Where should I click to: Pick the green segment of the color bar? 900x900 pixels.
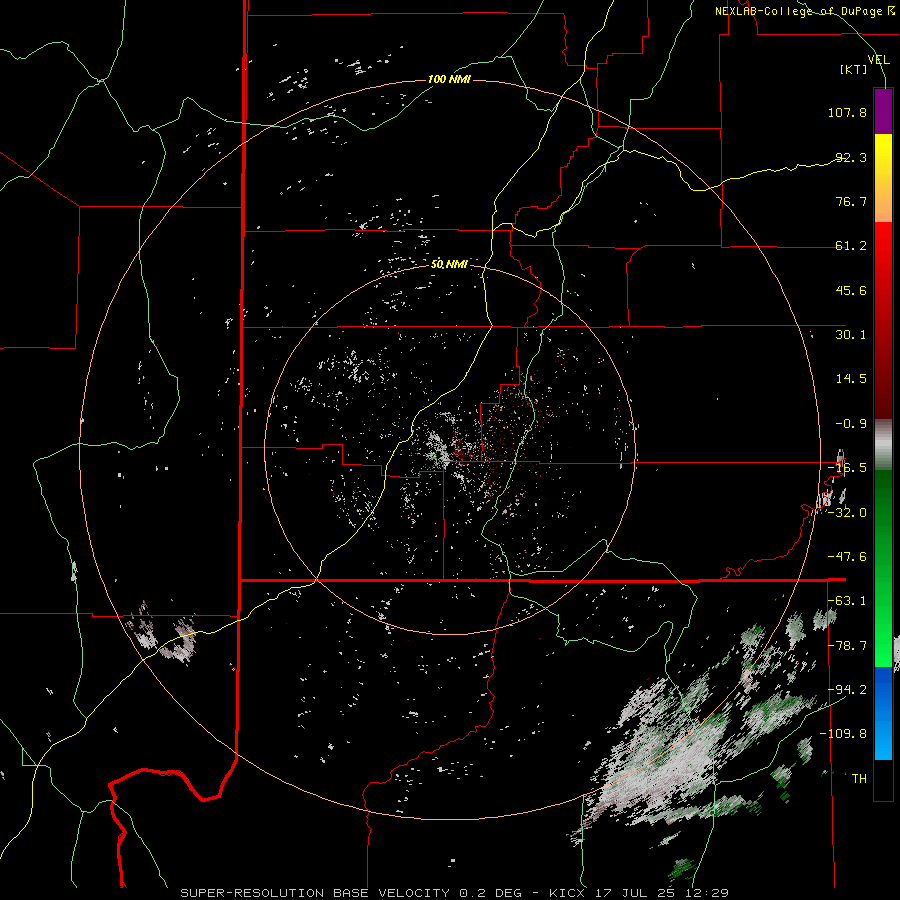[x=883, y=568]
